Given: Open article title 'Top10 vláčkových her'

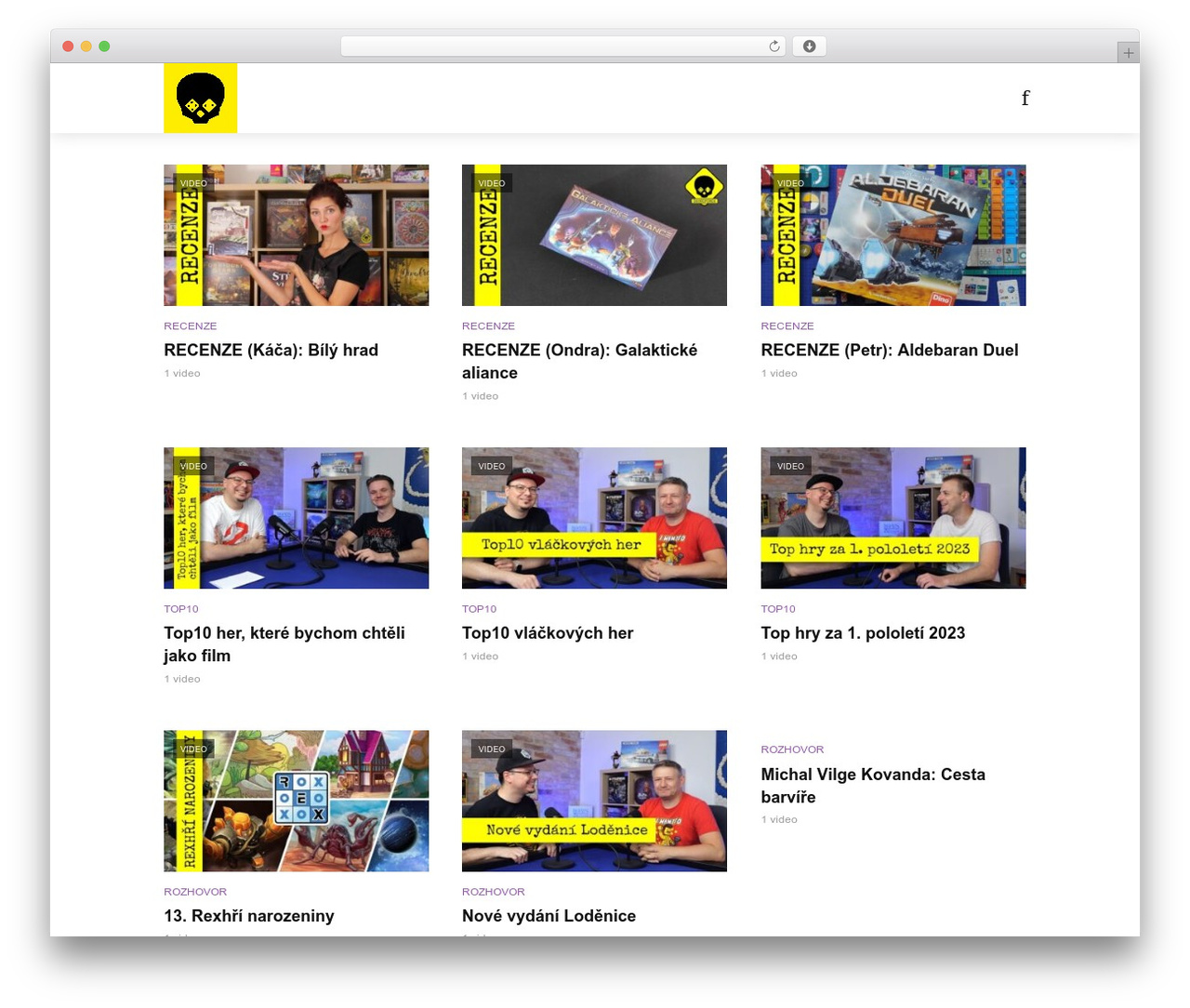Looking at the screenshot, I should click(x=548, y=633).
